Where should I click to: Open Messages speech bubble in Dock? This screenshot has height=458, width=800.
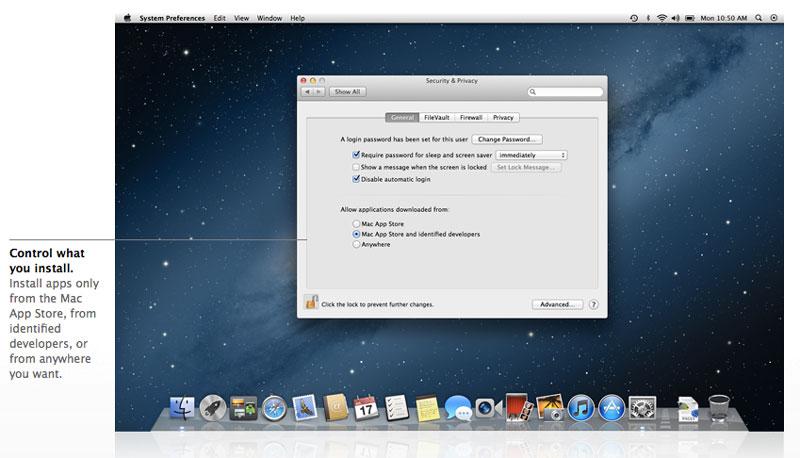(x=458, y=408)
